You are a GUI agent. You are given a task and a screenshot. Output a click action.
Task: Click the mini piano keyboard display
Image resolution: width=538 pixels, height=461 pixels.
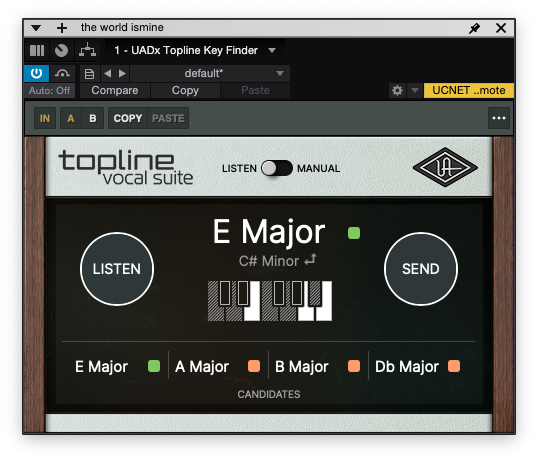pyautogui.click(x=270, y=301)
